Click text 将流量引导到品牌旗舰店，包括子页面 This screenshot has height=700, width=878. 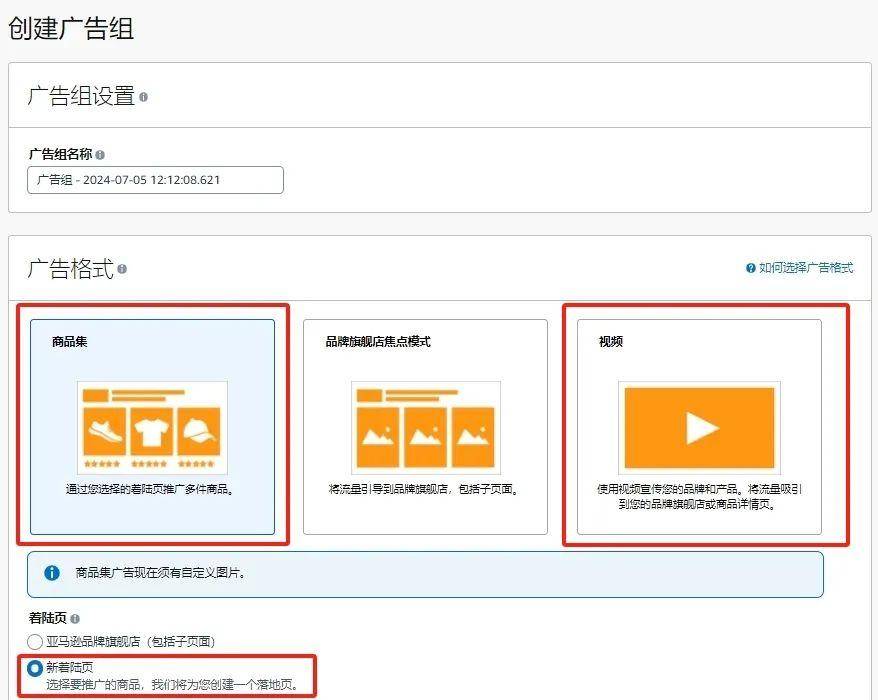pos(424,489)
